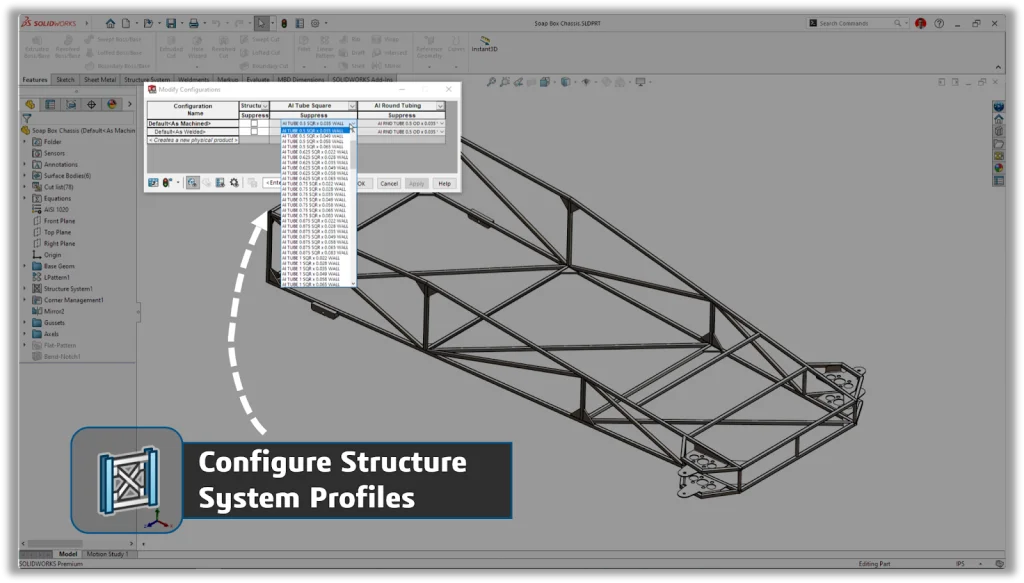Open the Al Round Tubing dropdown for Default<As Machined>
Viewport: 1024px width, 583px height.
pyautogui.click(x=441, y=123)
